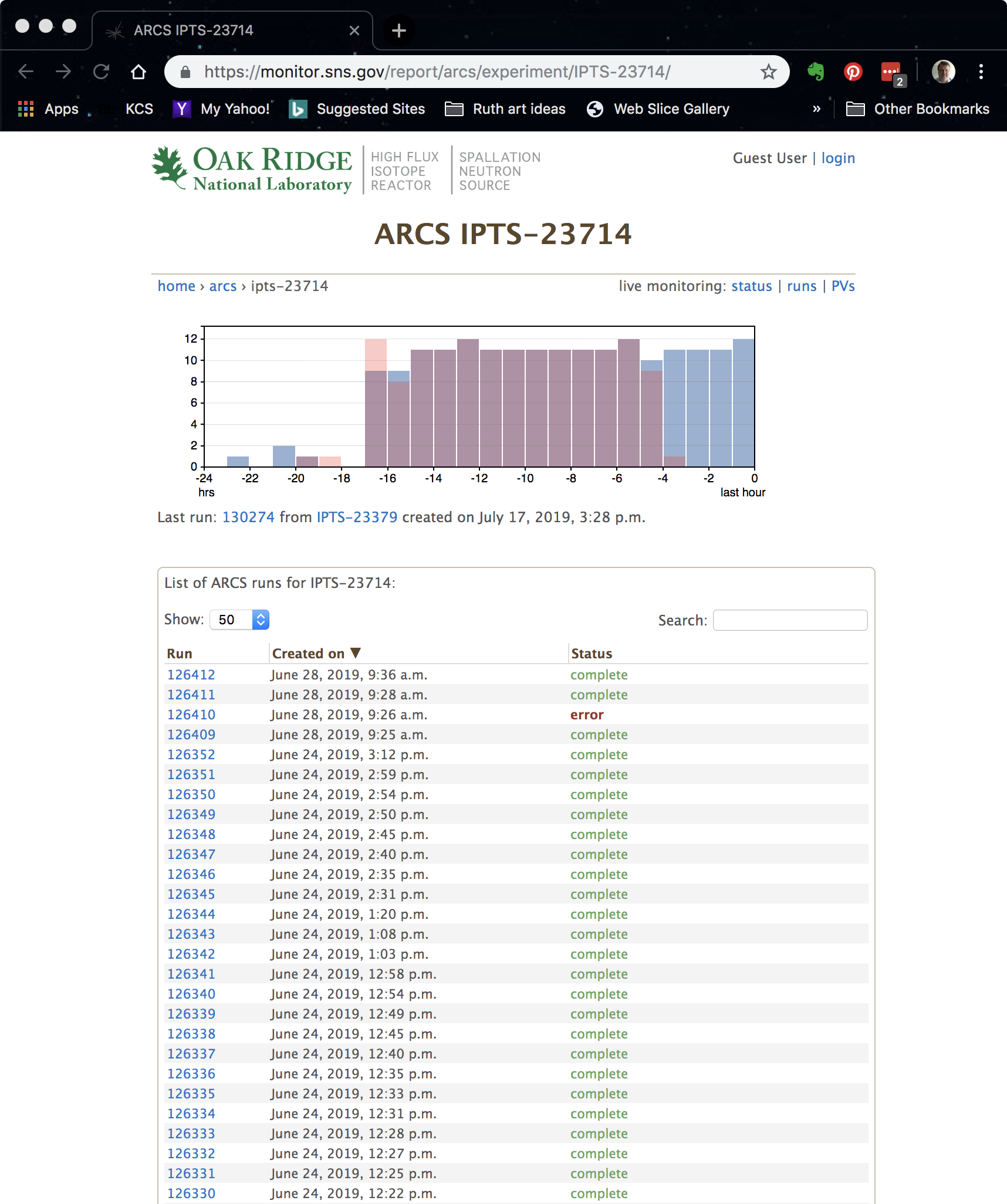Expand hidden bookmarks with the chevron
The width and height of the screenshot is (1007, 1204).
pos(816,109)
